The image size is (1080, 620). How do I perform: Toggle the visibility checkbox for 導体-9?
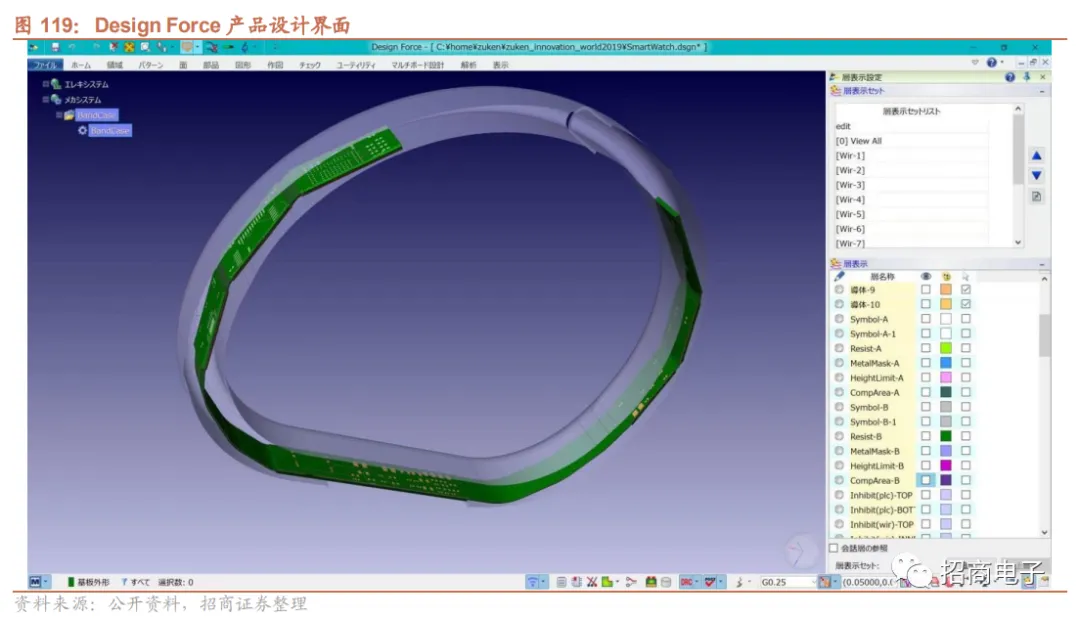[926, 289]
